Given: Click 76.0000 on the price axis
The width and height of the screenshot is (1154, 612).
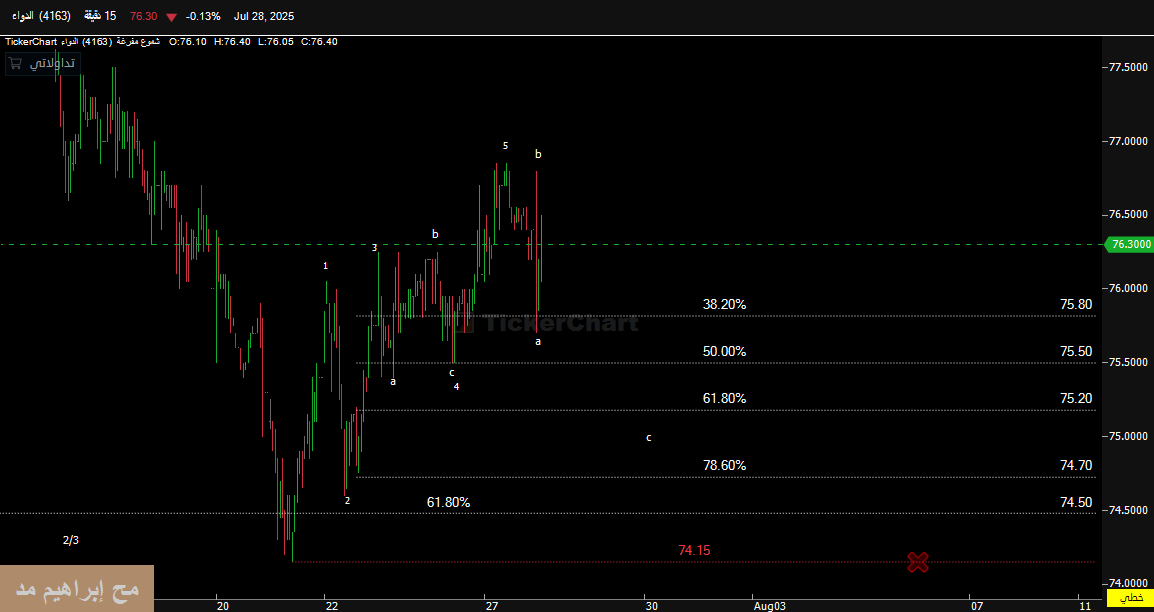Looking at the screenshot, I should pos(1129,288).
